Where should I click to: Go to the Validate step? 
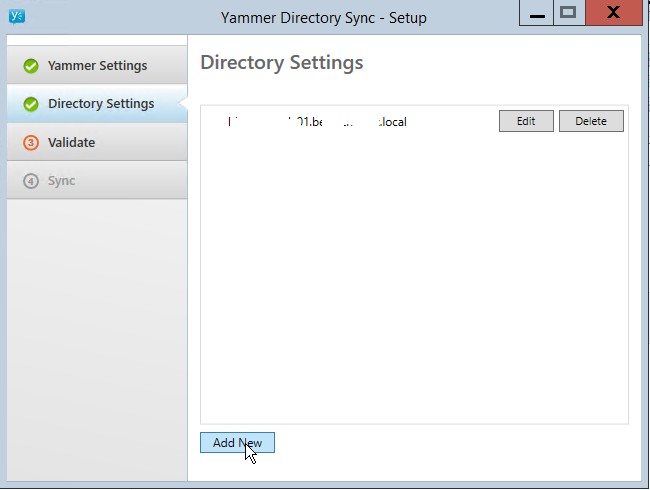[x=71, y=143]
